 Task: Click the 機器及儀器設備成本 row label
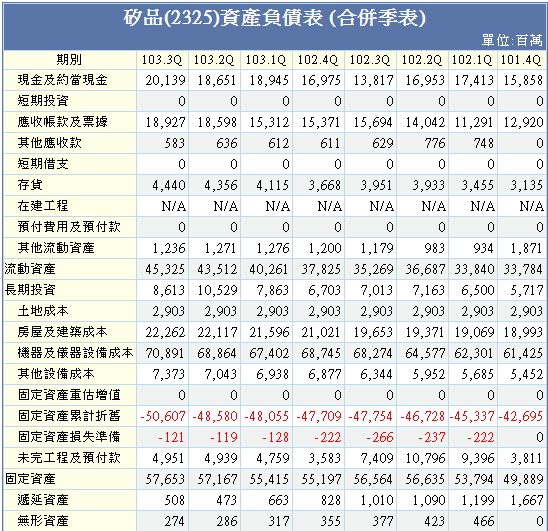pos(75,353)
